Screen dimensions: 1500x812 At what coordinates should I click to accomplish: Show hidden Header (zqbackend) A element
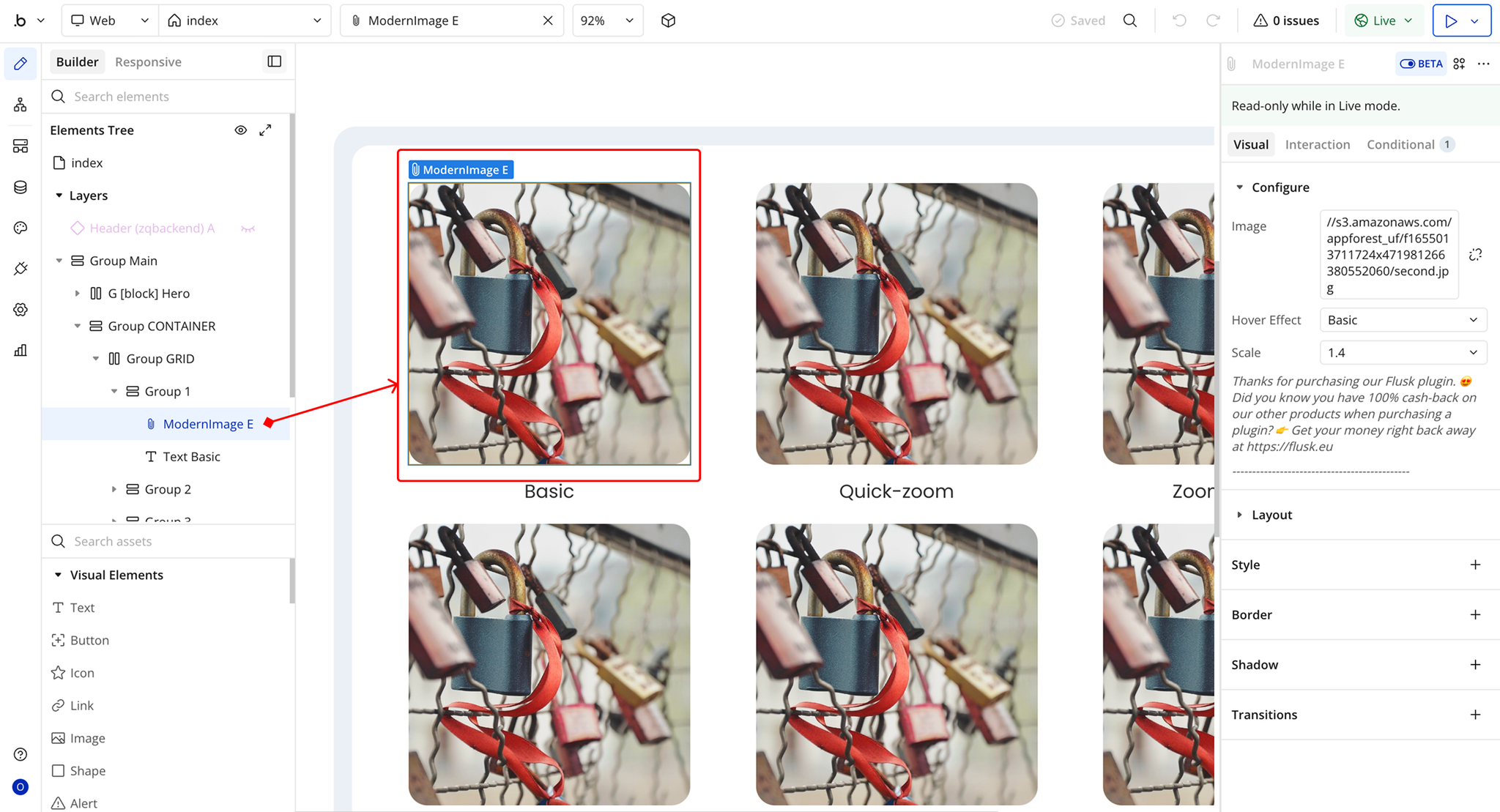click(248, 228)
